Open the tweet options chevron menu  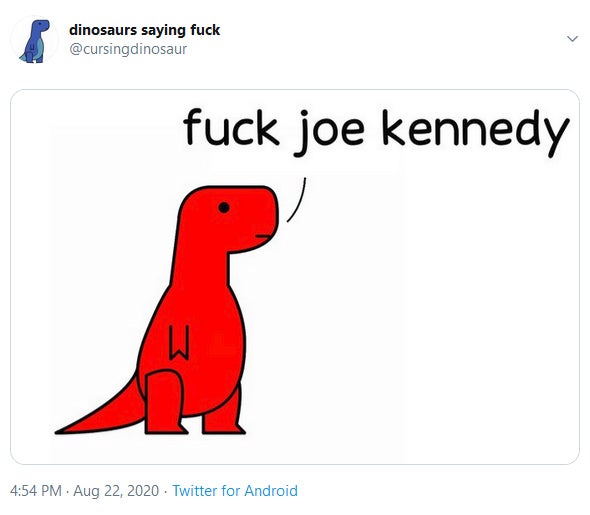(572, 38)
